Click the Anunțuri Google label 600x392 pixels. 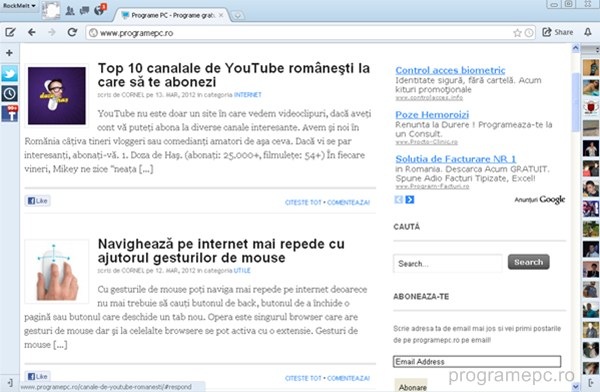(x=540, y=199)
